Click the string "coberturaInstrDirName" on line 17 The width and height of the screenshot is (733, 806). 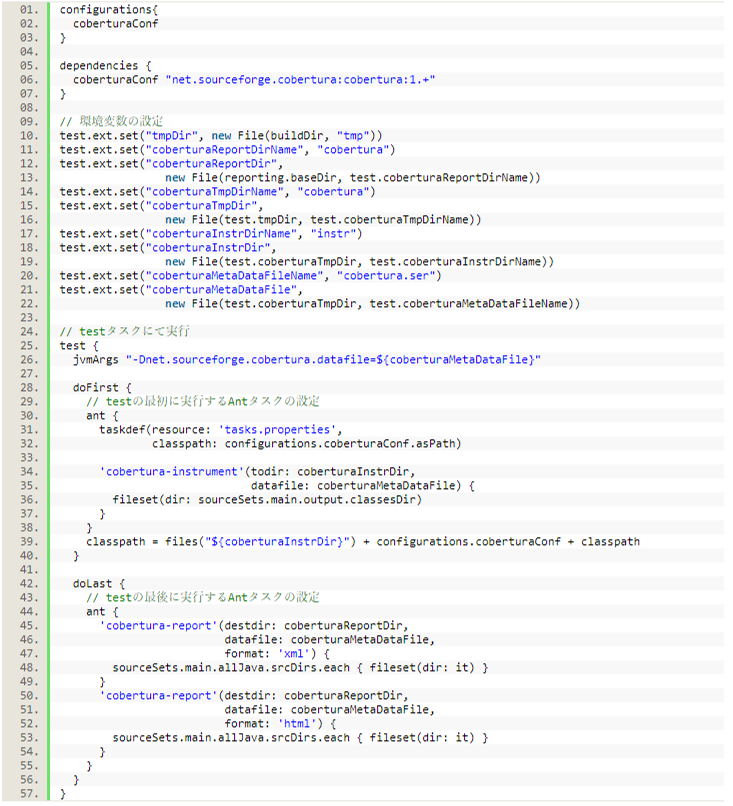click(222, 234)
